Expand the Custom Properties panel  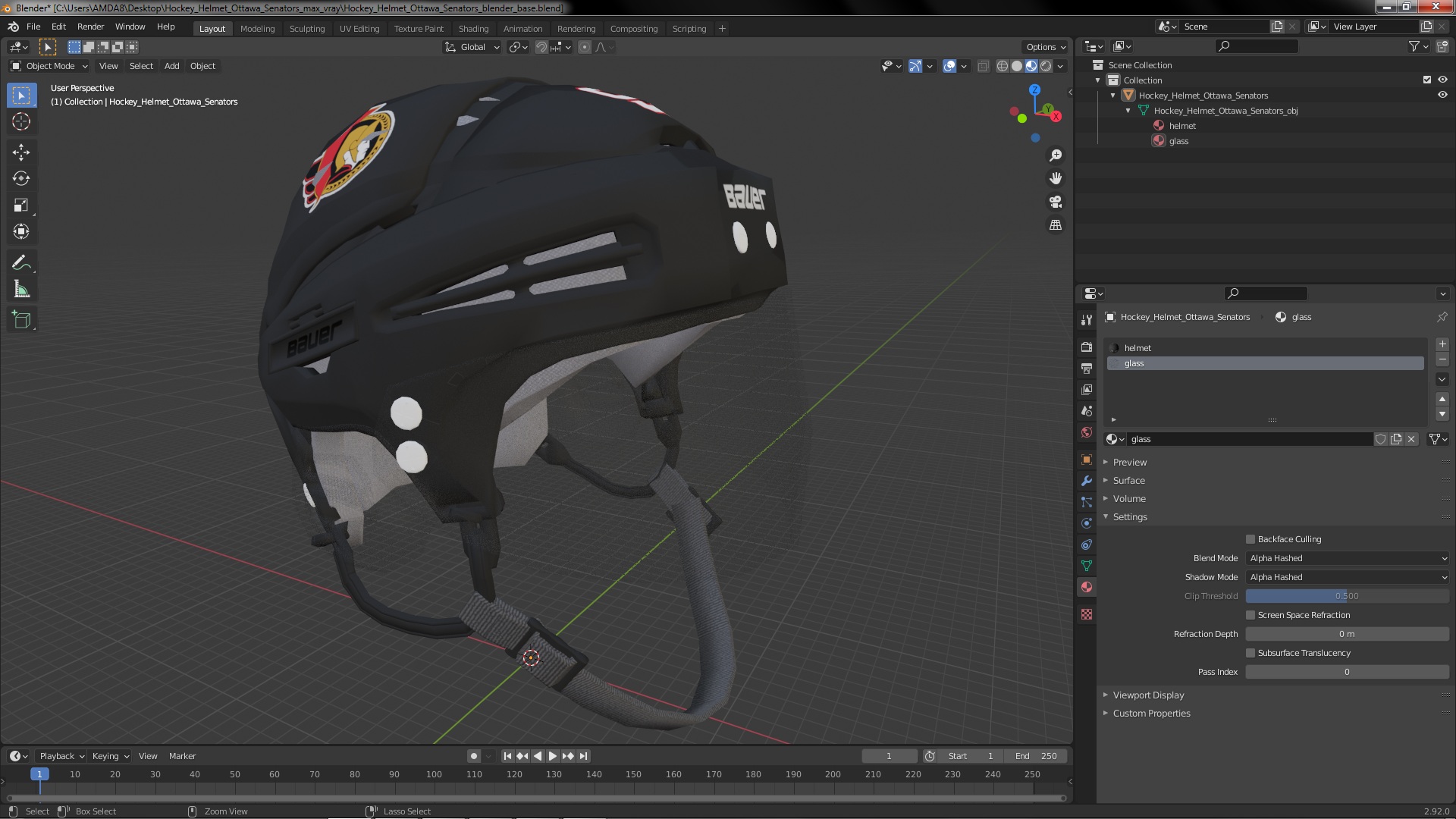pos(1151,713)
